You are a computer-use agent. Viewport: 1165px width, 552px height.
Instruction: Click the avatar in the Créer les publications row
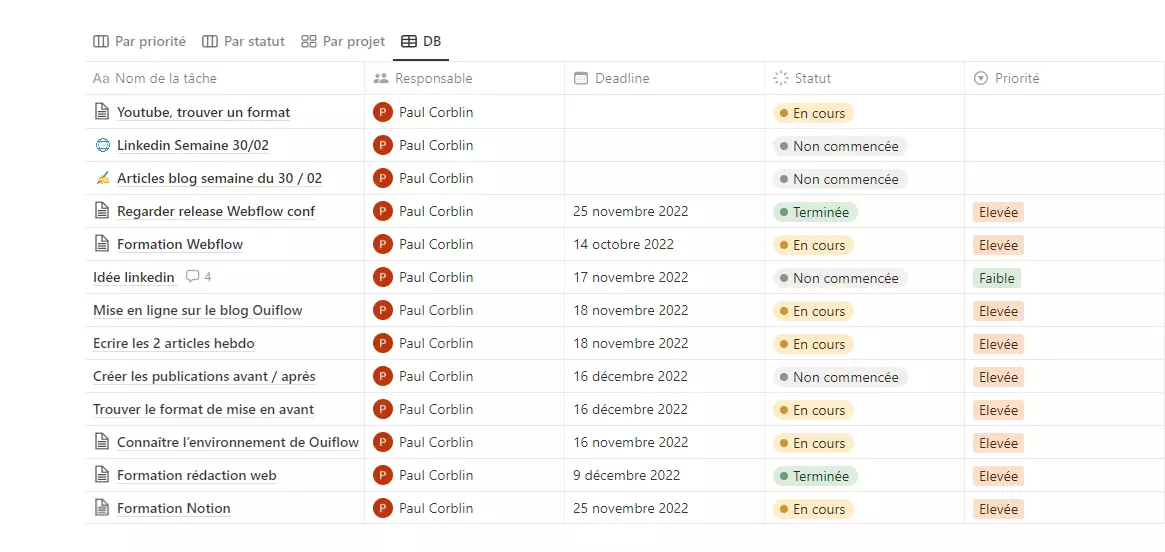tap(383, 377)
